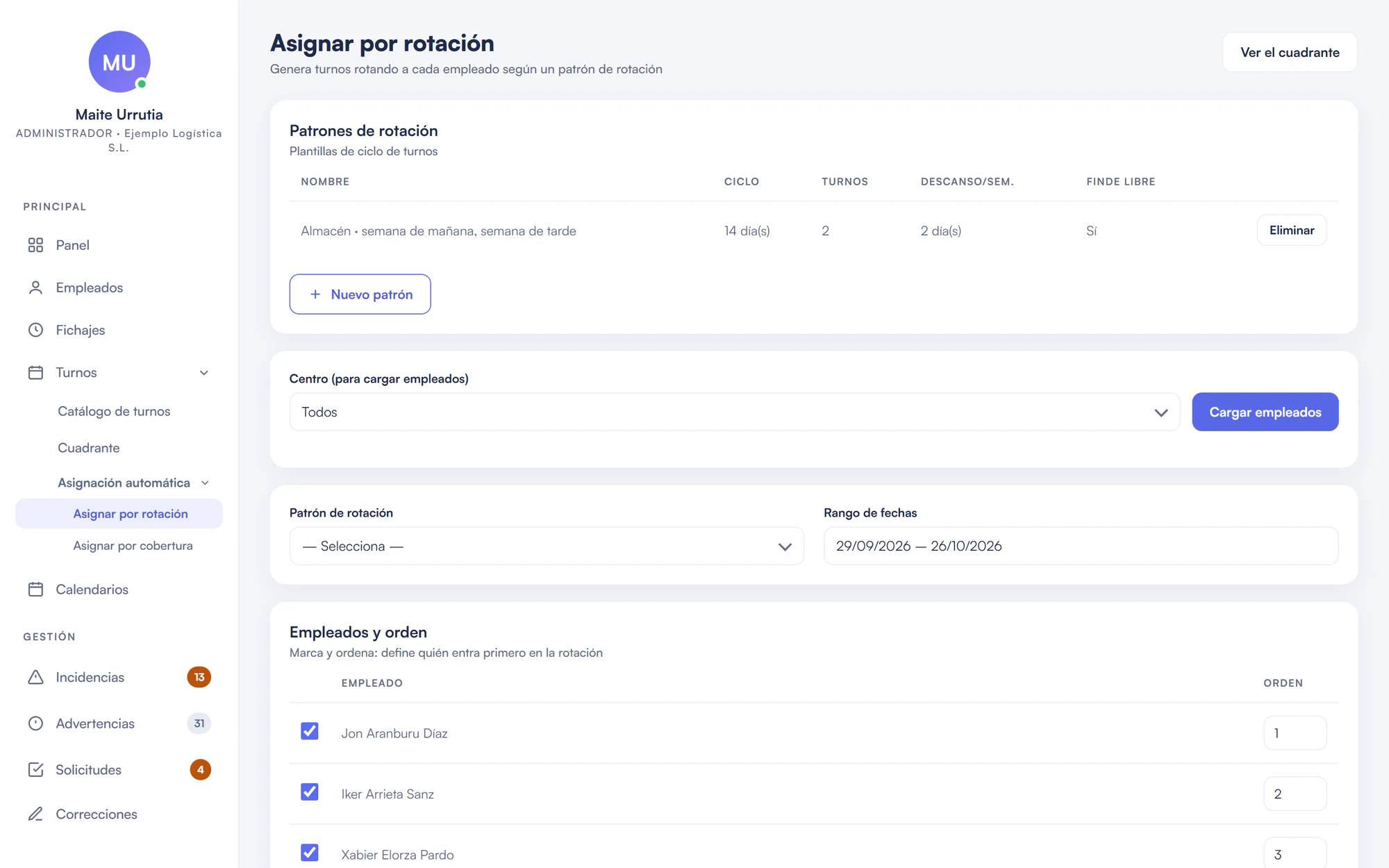1389x868 pixels.
Task: Uncheck the Iker Arrieta Sanz checkbox
Action: click(x=310, y=792)
